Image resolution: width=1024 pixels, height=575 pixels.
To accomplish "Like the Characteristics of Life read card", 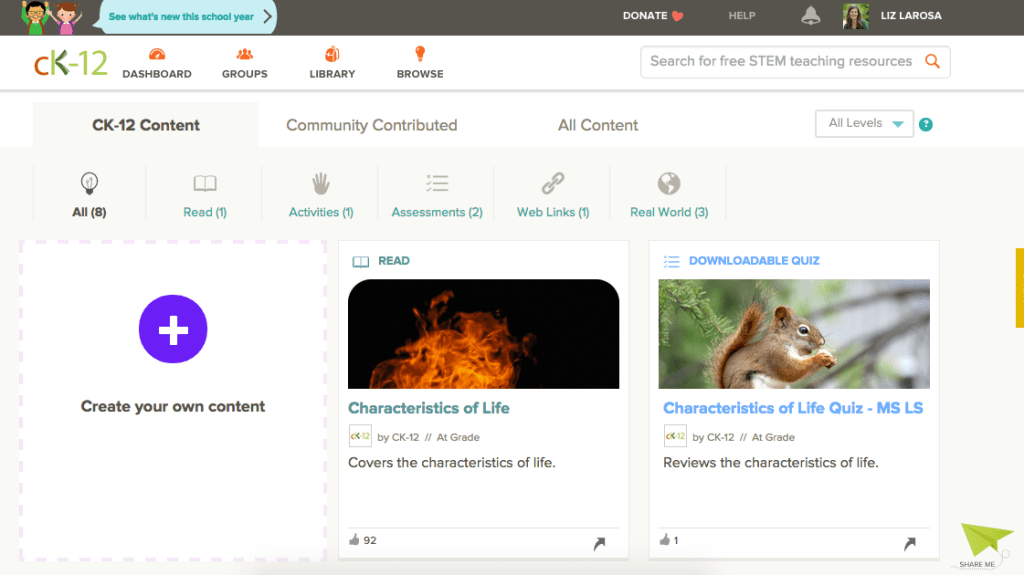I will pos(354,540).
